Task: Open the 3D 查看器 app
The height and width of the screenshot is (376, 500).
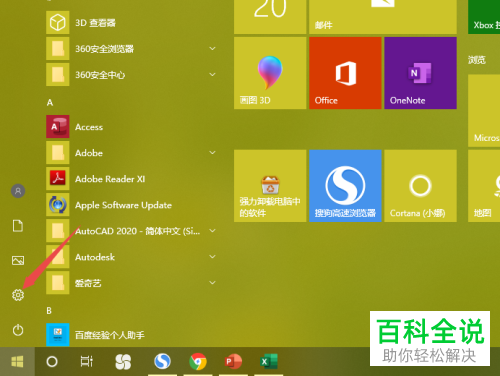Action: [132, 23]
